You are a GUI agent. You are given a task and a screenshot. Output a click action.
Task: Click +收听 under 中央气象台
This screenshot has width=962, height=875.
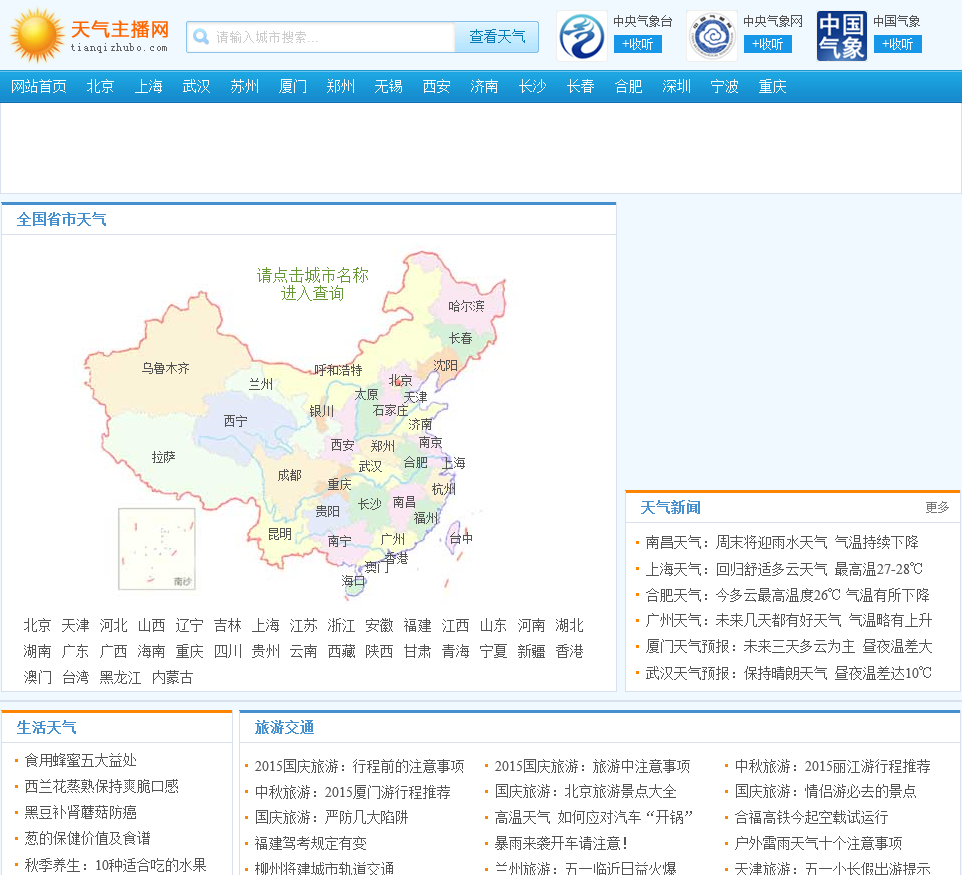pyautogui.click(x=637, y=44)
